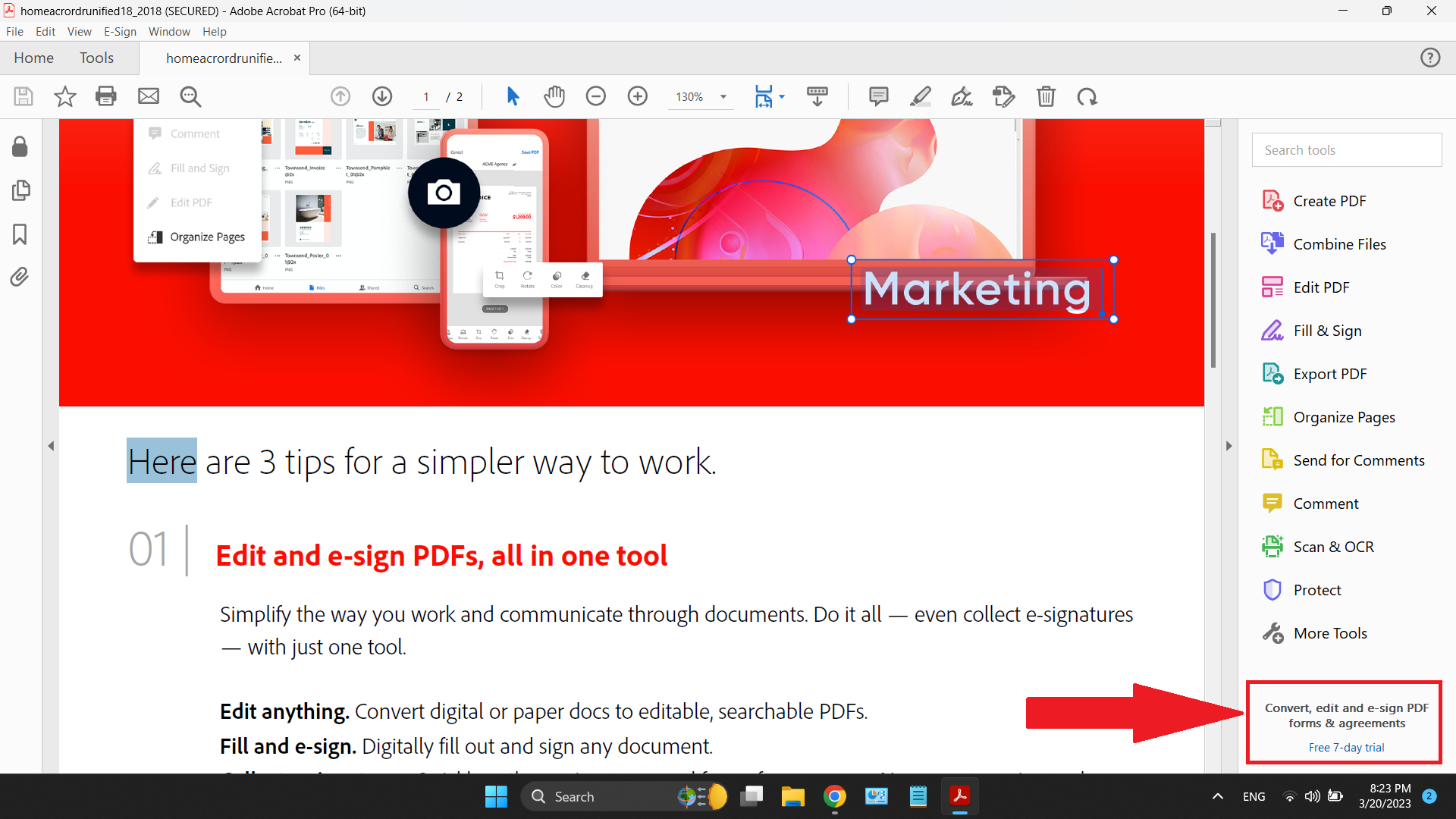The height and width of the screenshot is (819, 1456).
Task: Switch to the Home tab
Action: point(33,58)
